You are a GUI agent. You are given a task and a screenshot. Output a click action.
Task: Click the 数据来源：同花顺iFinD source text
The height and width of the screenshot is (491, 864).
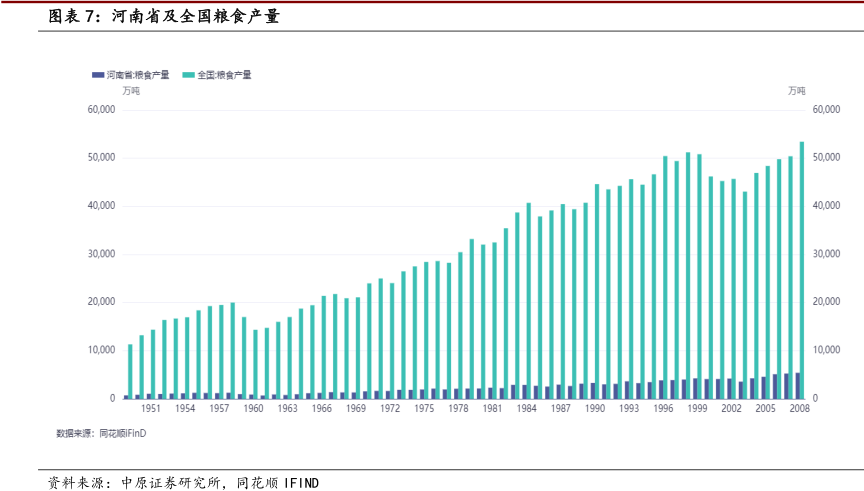(x=101, y=433)
